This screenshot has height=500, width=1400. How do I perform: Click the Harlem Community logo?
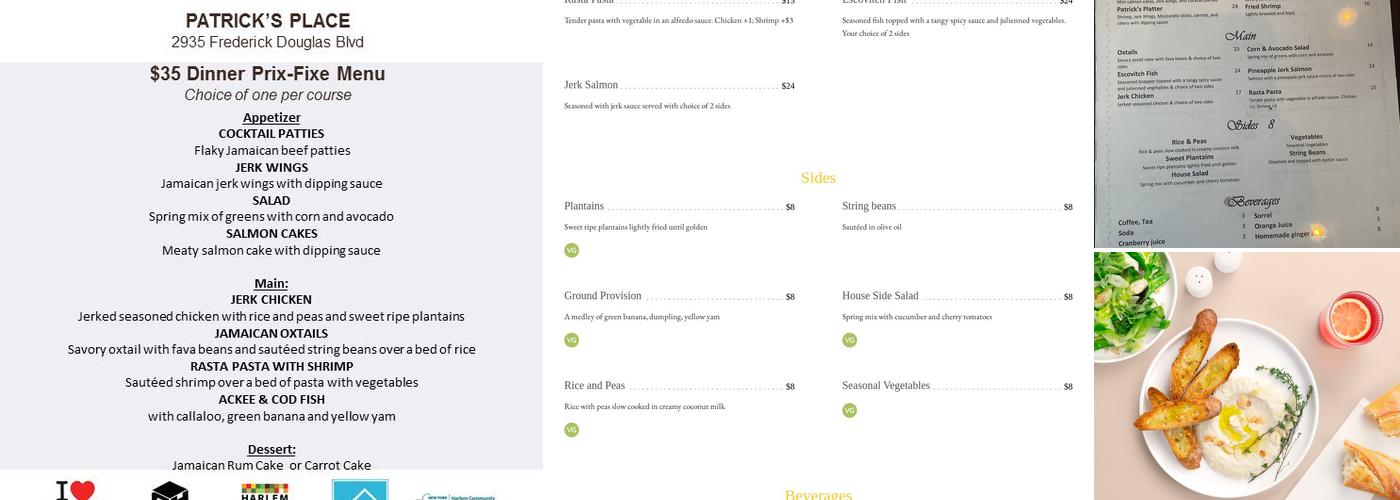coord(456,495)
